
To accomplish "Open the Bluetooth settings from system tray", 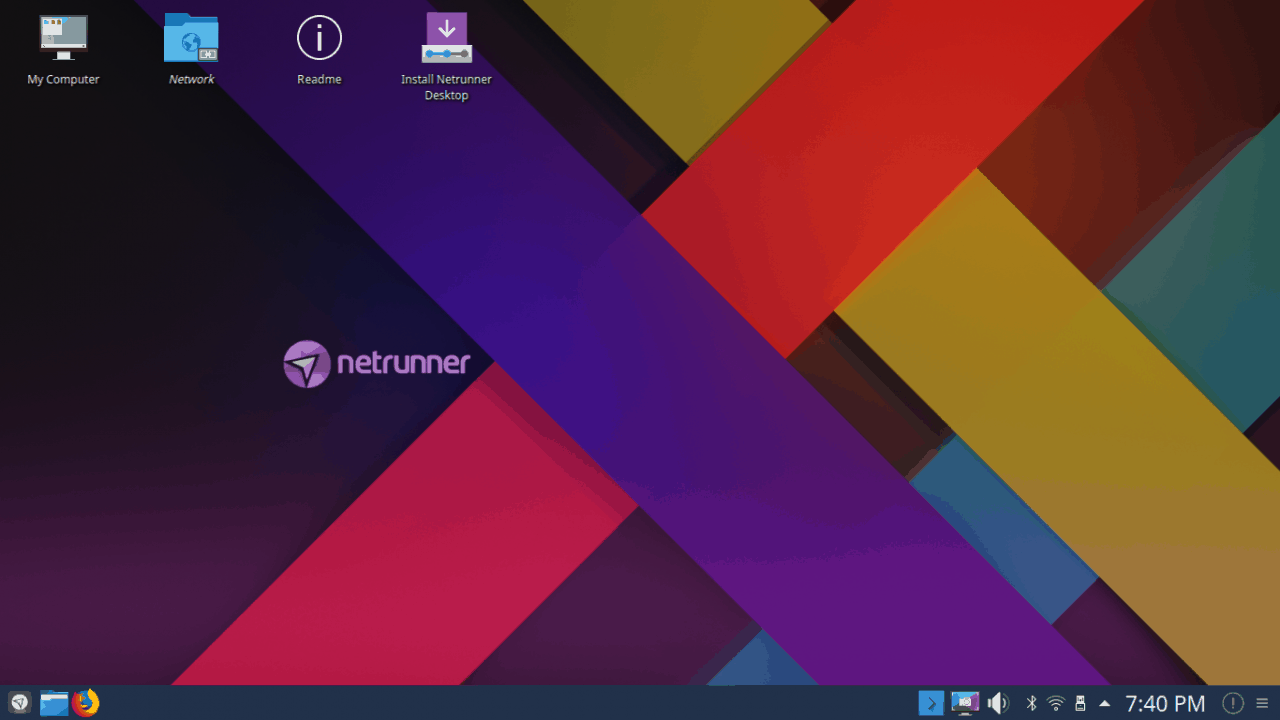I will pos(1031,703).
